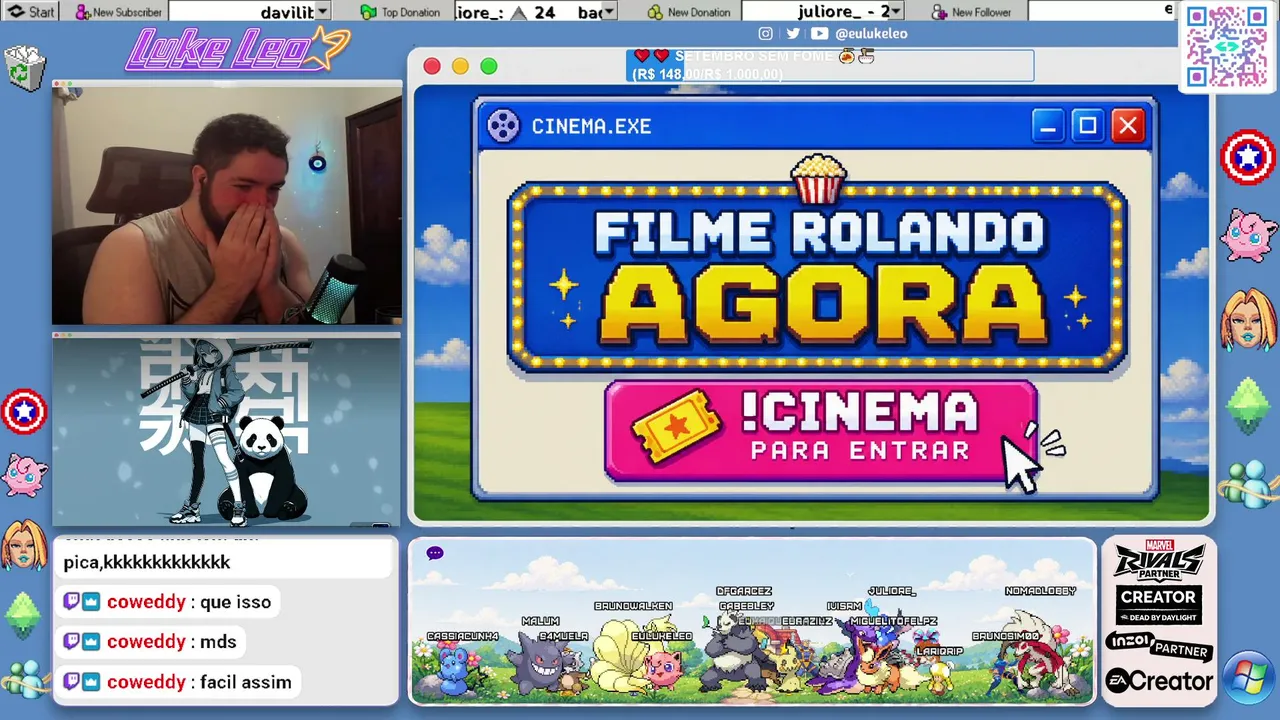Click the name LARIDRIP in the pet panel
Image resolution: width=1280 pixels, height=720 pixels.
pos(939,651)
